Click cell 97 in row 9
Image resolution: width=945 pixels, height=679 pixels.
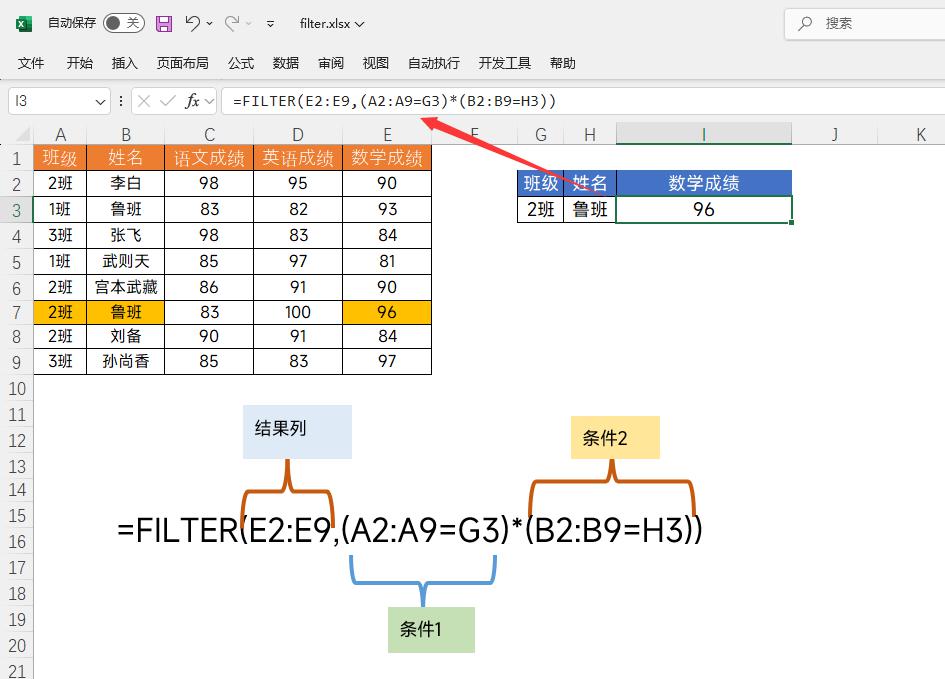click(x=387, y=361)
